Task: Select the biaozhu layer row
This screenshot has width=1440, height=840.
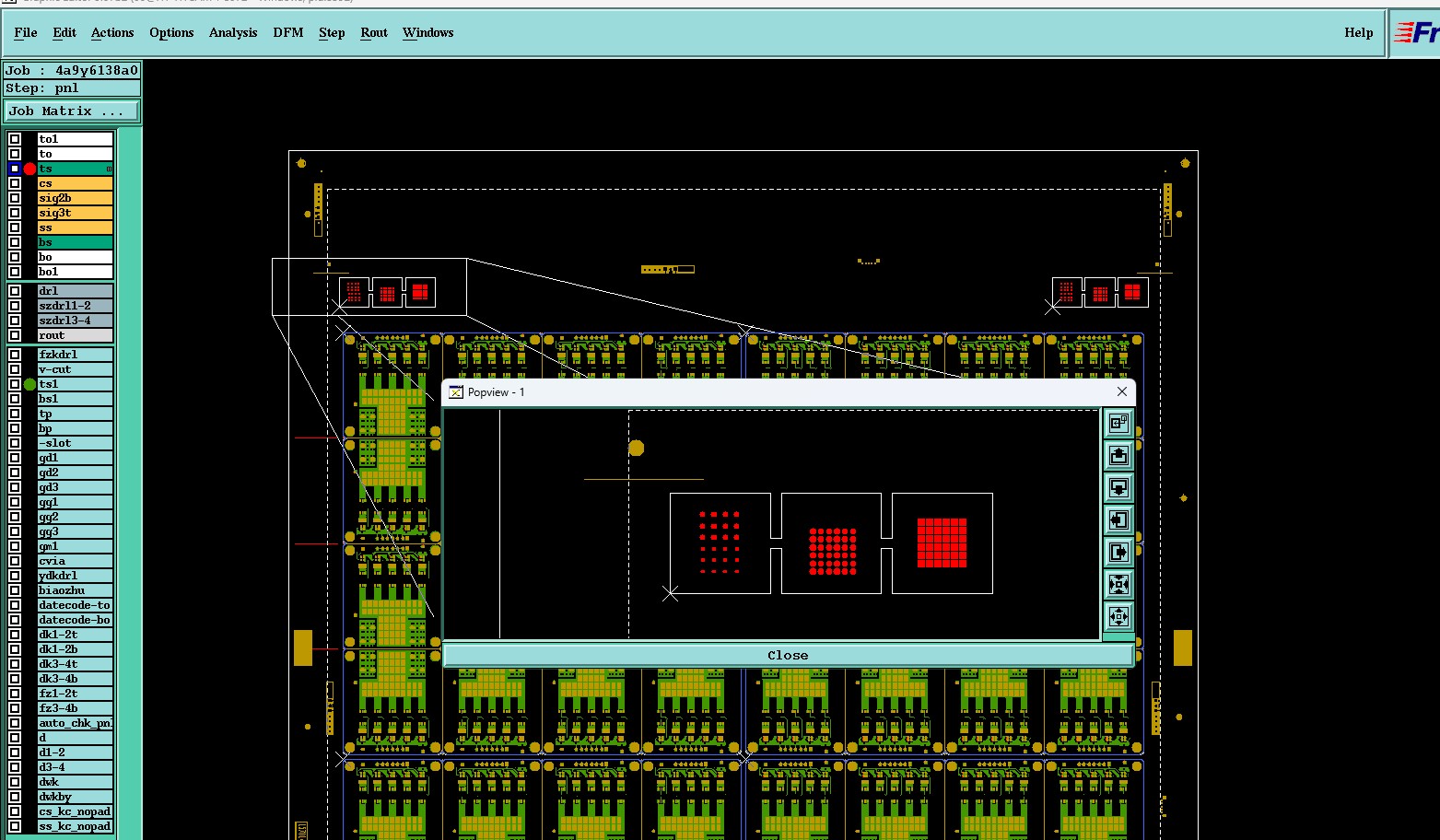Action: (x=75, y=590)
